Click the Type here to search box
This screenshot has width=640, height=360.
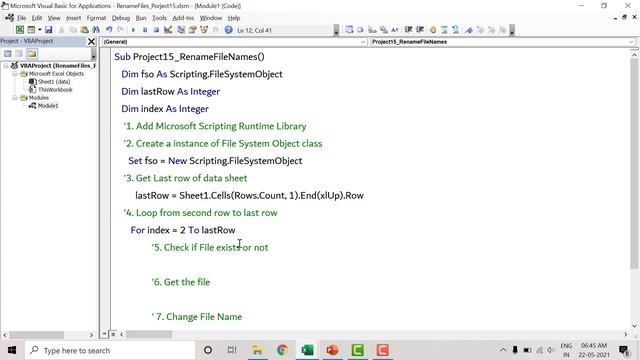[x=110, y=350]
